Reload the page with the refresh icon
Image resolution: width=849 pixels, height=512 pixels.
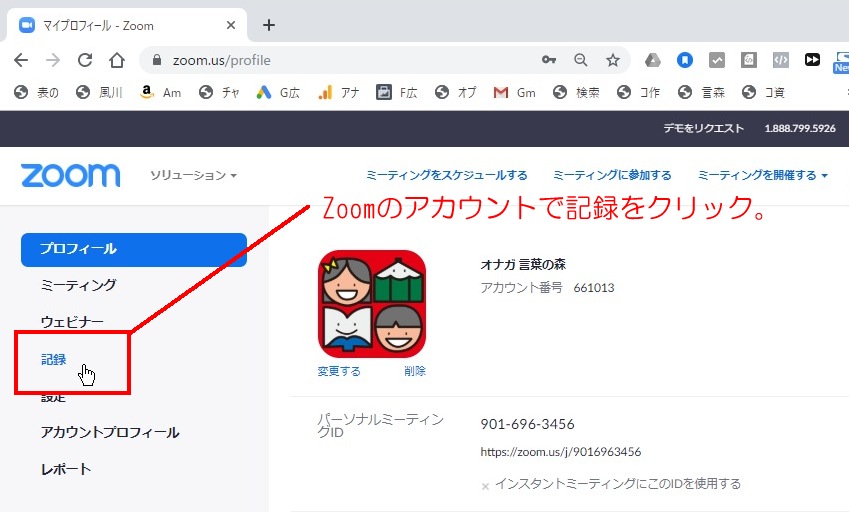(85, 60)
